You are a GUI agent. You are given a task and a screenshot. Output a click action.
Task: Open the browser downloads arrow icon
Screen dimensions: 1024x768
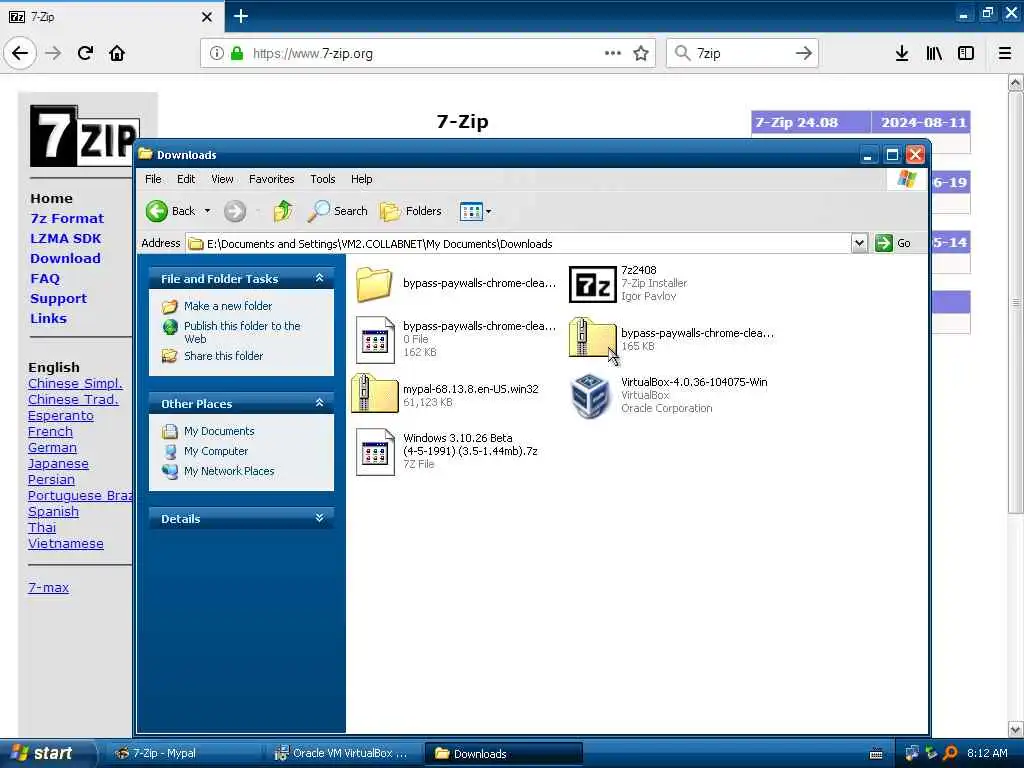click(901, 53)
